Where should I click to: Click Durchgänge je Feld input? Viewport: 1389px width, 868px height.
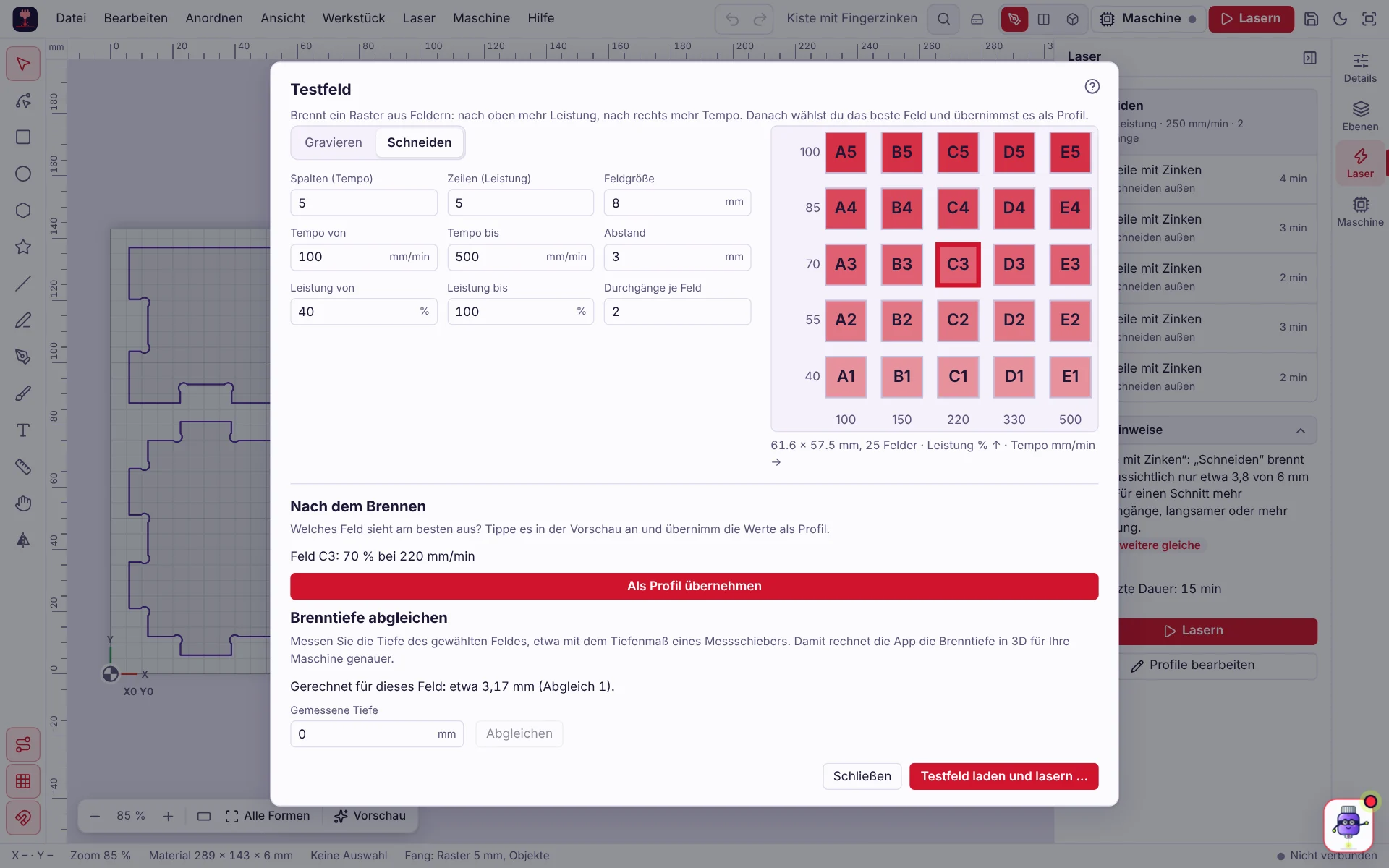(677, 312)
